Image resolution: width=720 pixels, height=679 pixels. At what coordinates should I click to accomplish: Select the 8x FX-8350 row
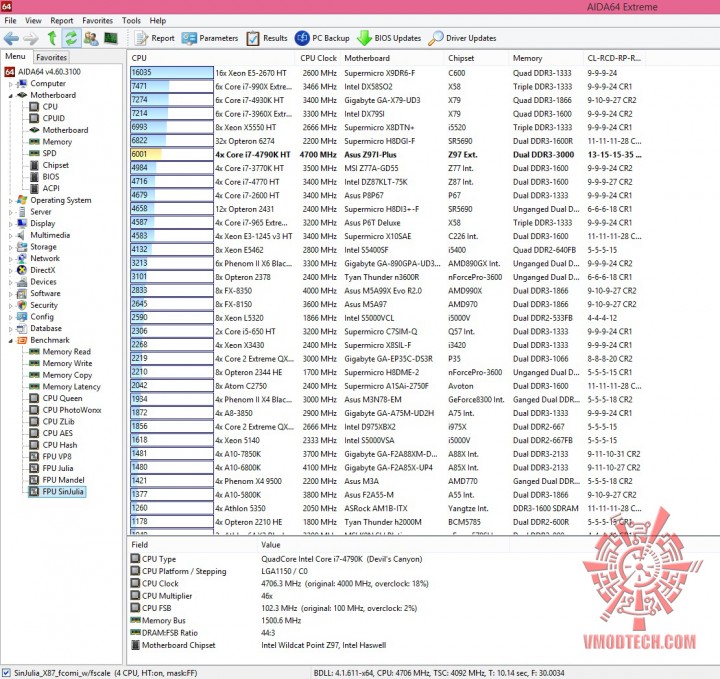pyautogui.click(x=386, y=291)
